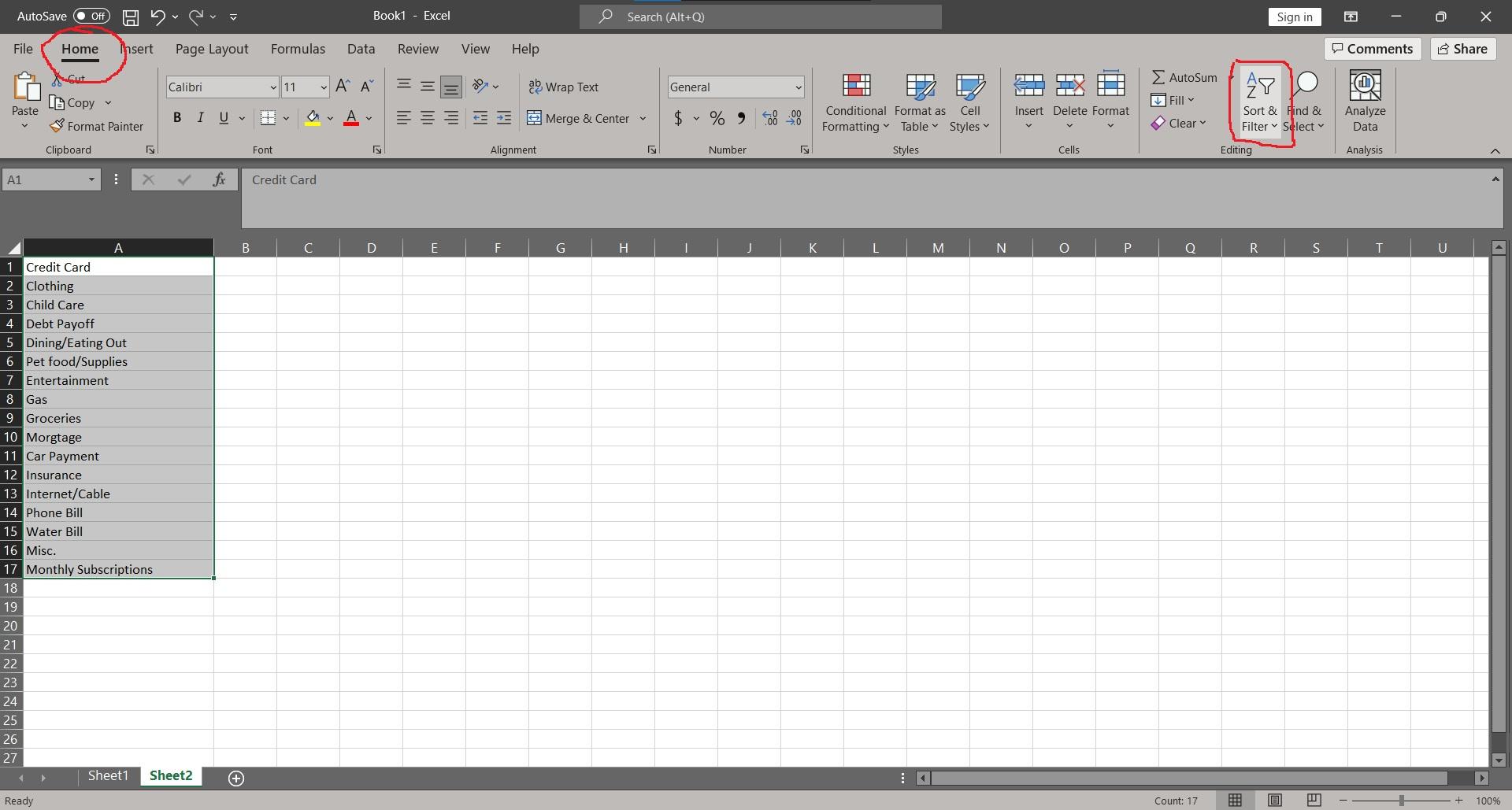Switch to the Data tab

(361, 49)
